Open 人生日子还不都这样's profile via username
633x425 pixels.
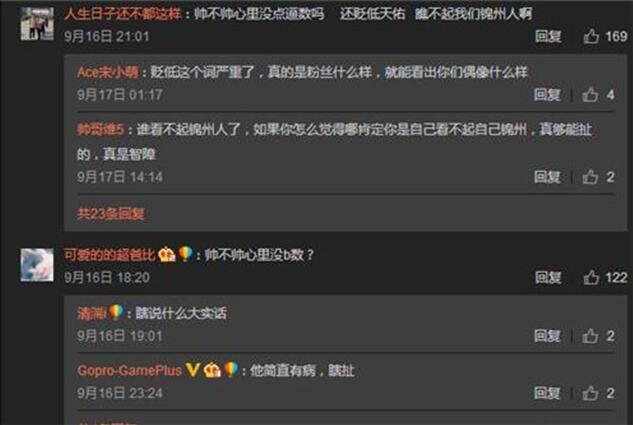[123, 14]
